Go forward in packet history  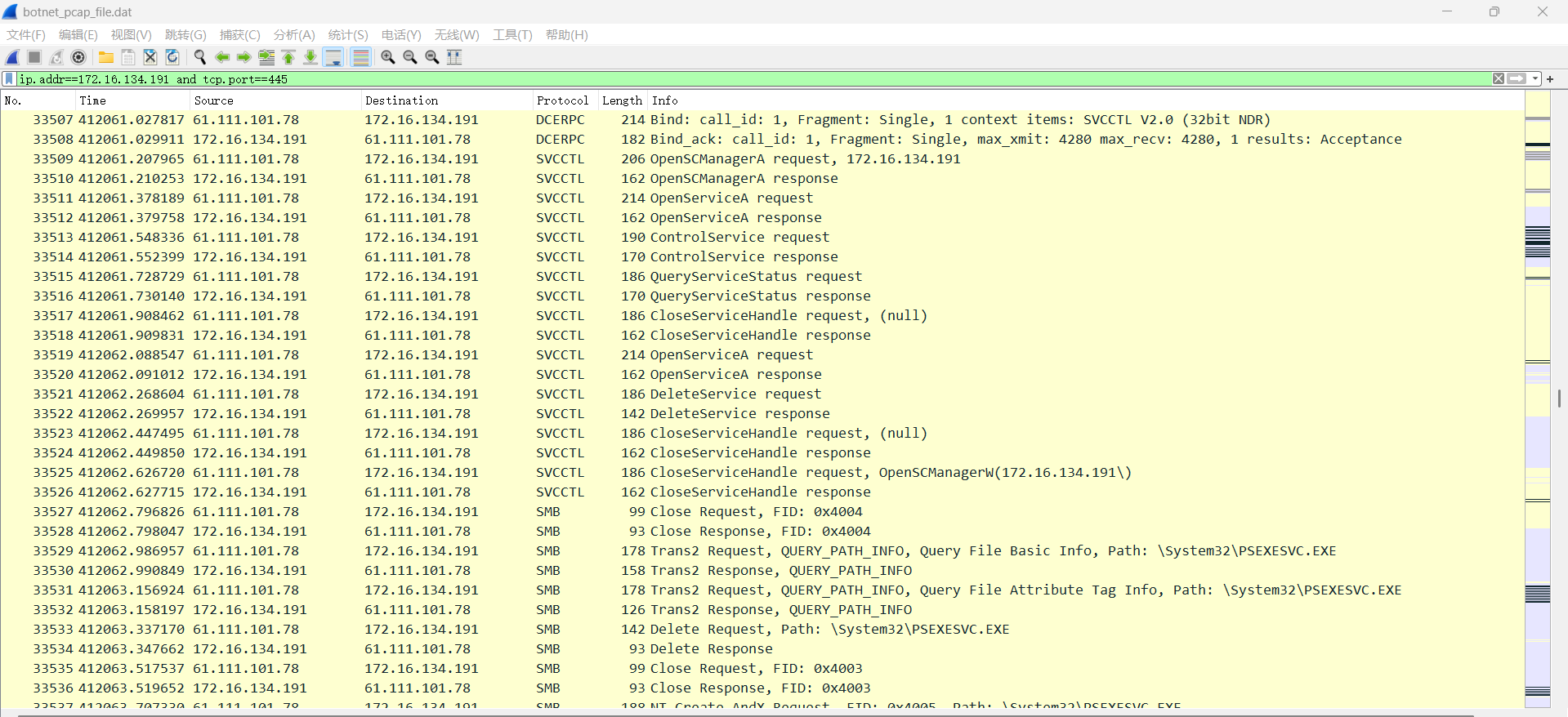pyautogui.click(x=244, y=57)
